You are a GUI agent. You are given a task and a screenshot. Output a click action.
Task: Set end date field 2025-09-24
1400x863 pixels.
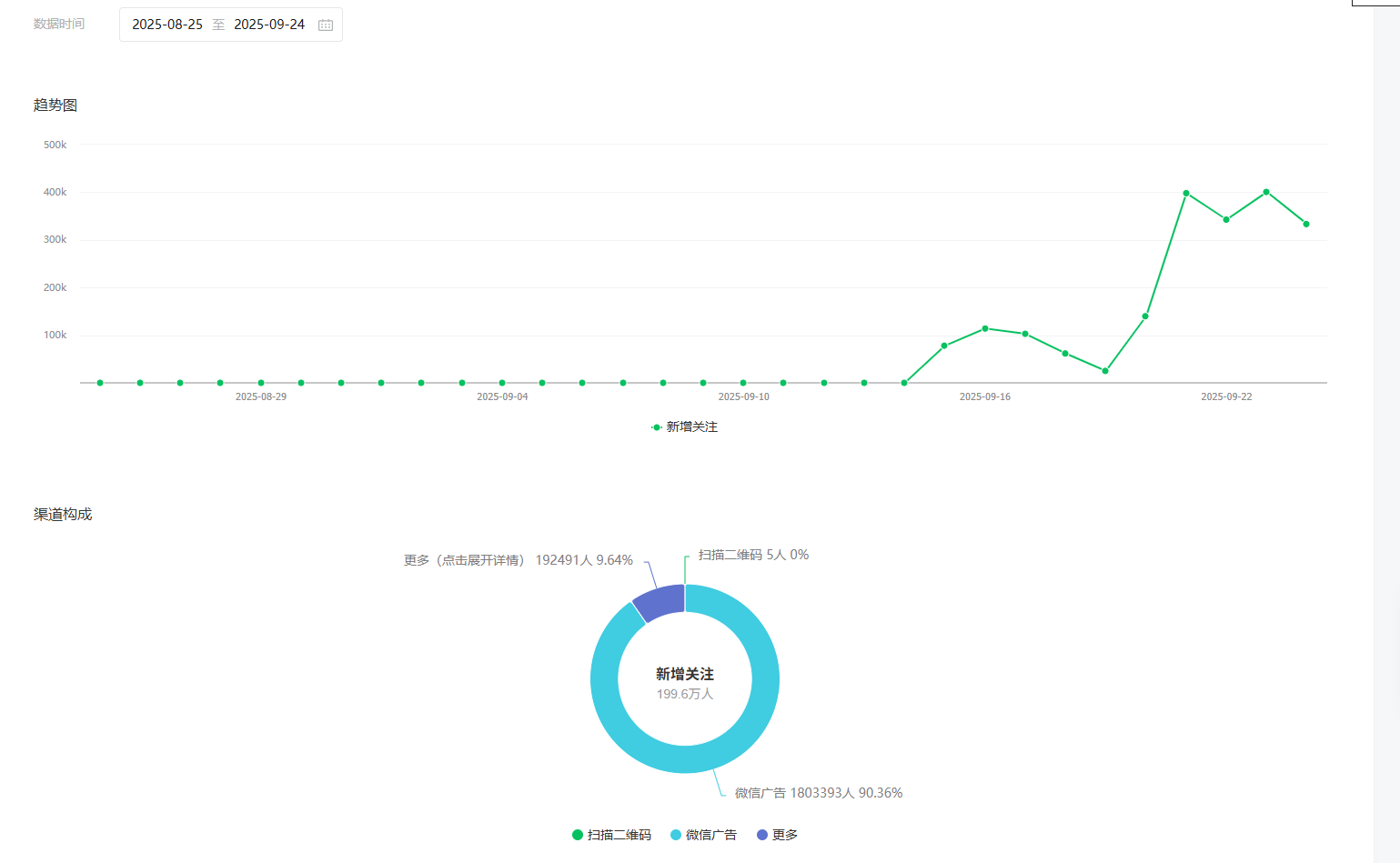(x=269, y=25)
